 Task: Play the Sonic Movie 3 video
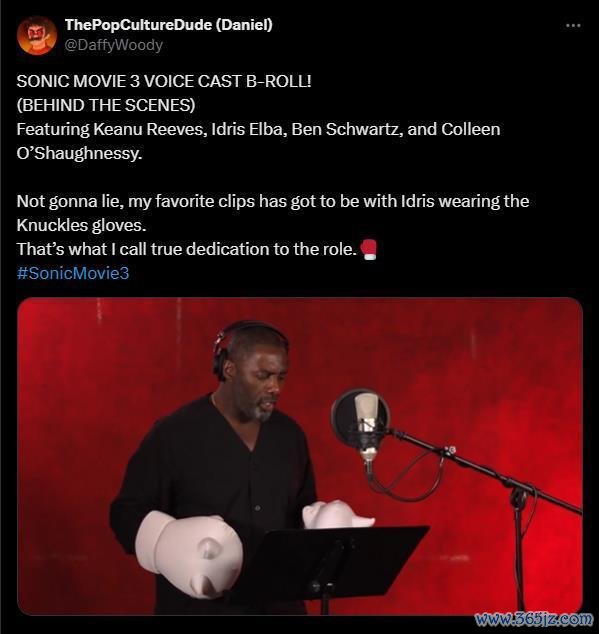click(x=300, y=456)
